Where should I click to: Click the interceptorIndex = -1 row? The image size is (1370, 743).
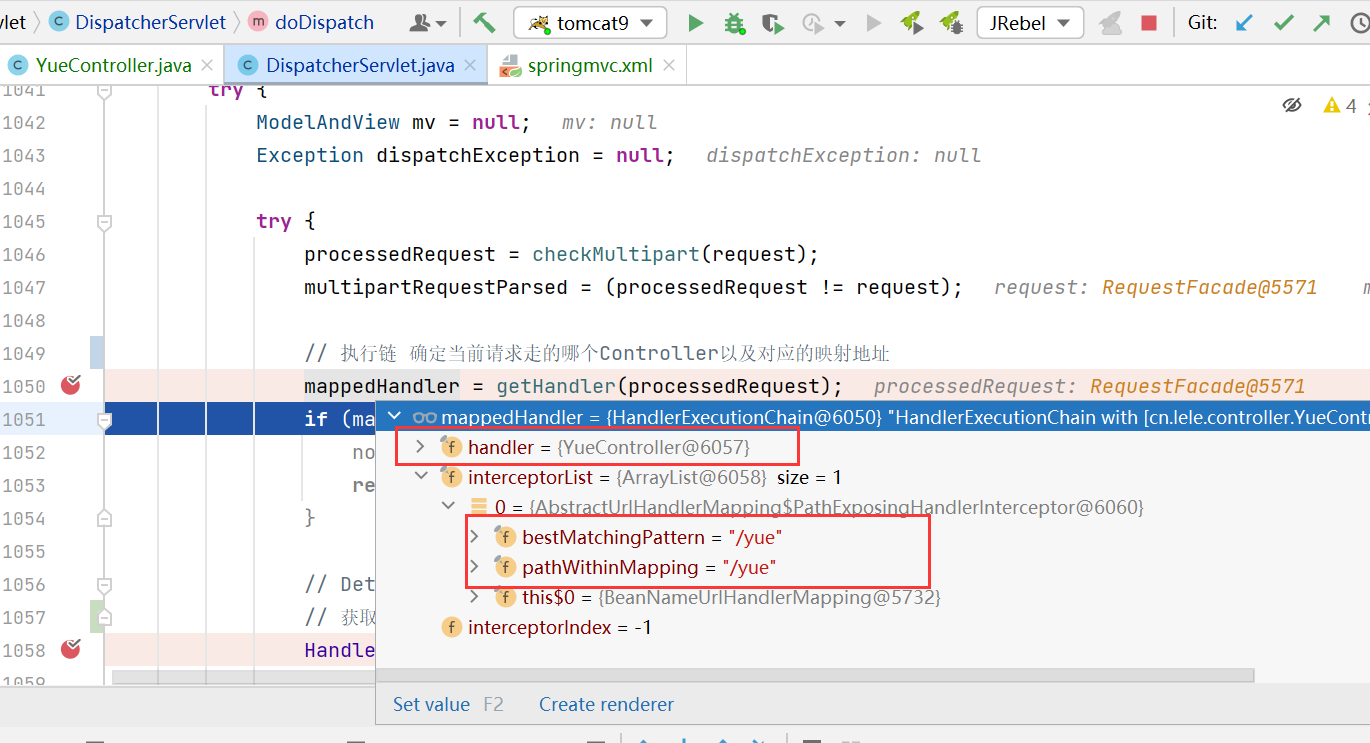point(873,627)
